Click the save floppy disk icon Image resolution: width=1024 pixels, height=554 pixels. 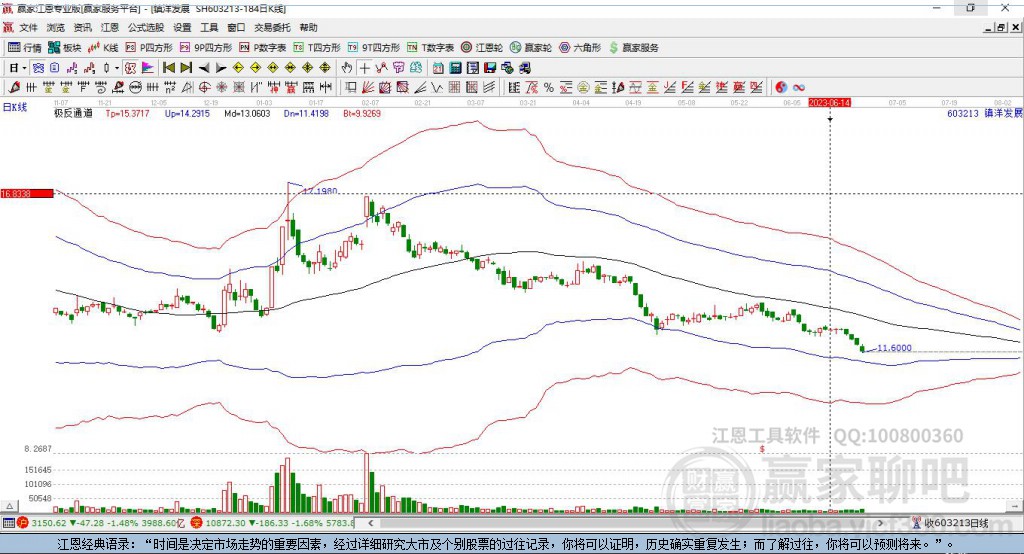click(490, 68)
